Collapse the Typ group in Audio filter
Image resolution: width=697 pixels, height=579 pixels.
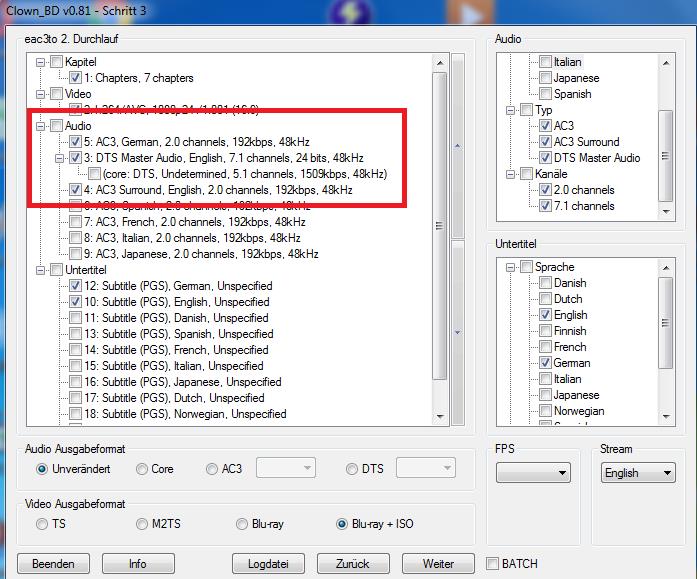[510, 110]
